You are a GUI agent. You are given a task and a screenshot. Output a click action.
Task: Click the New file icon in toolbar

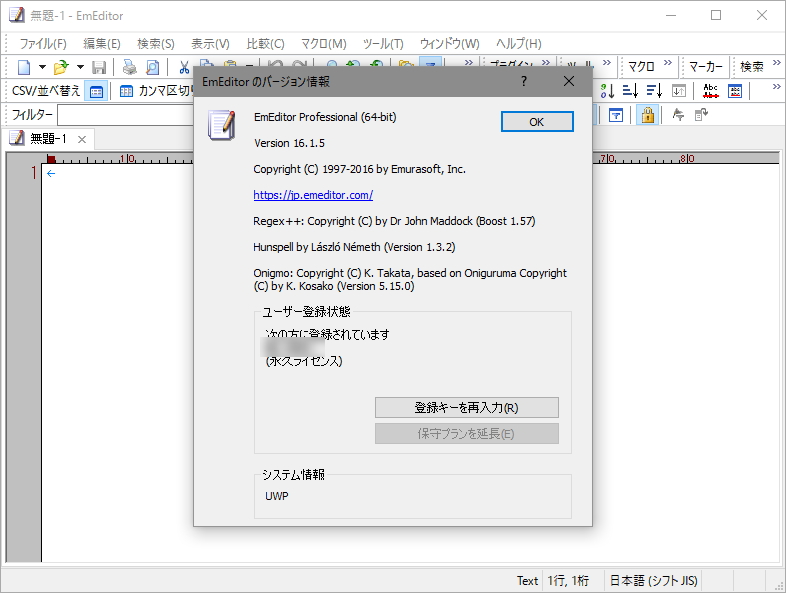click(x=24, y=67)
